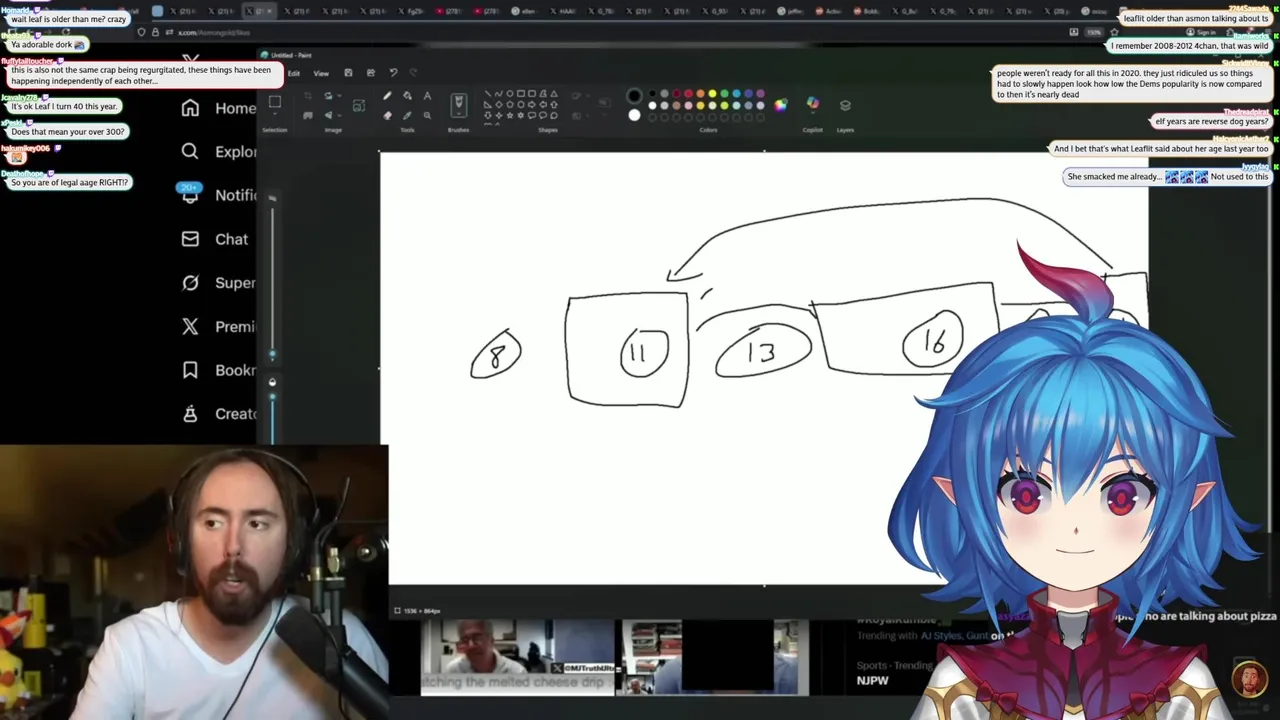Click the SuperGrok link in X sidebar
1280x720 pixels.
click(x=217, y=282)
